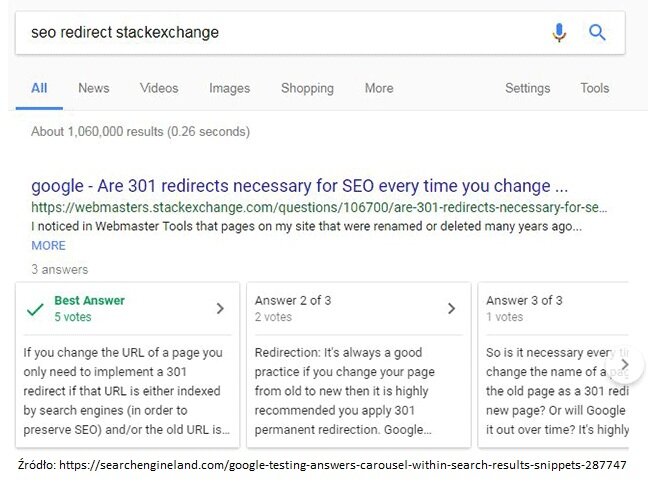Expand the snippet with MORE link
This screenshot has height=482, width=666.
pos(48,245)
